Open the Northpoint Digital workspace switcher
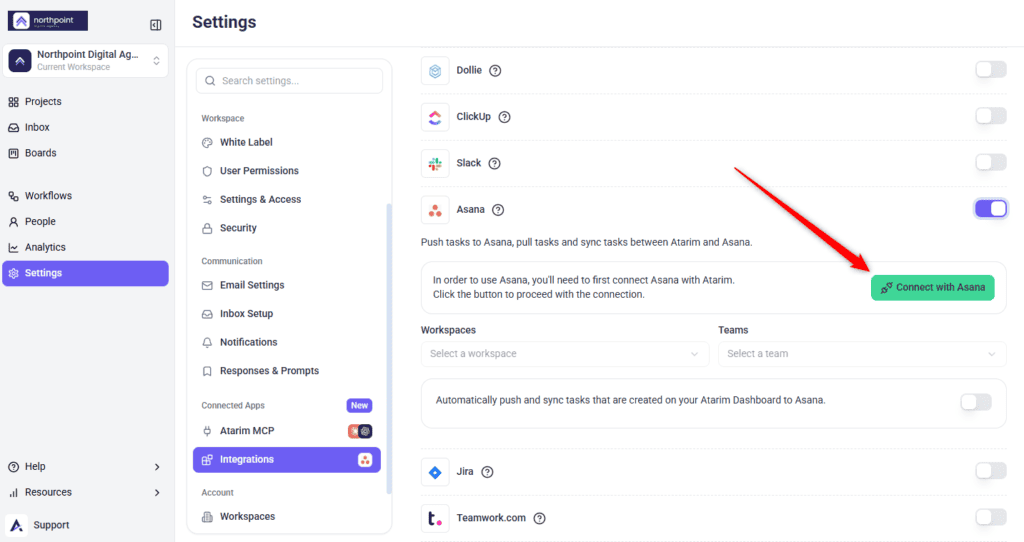 coord(86,61)
